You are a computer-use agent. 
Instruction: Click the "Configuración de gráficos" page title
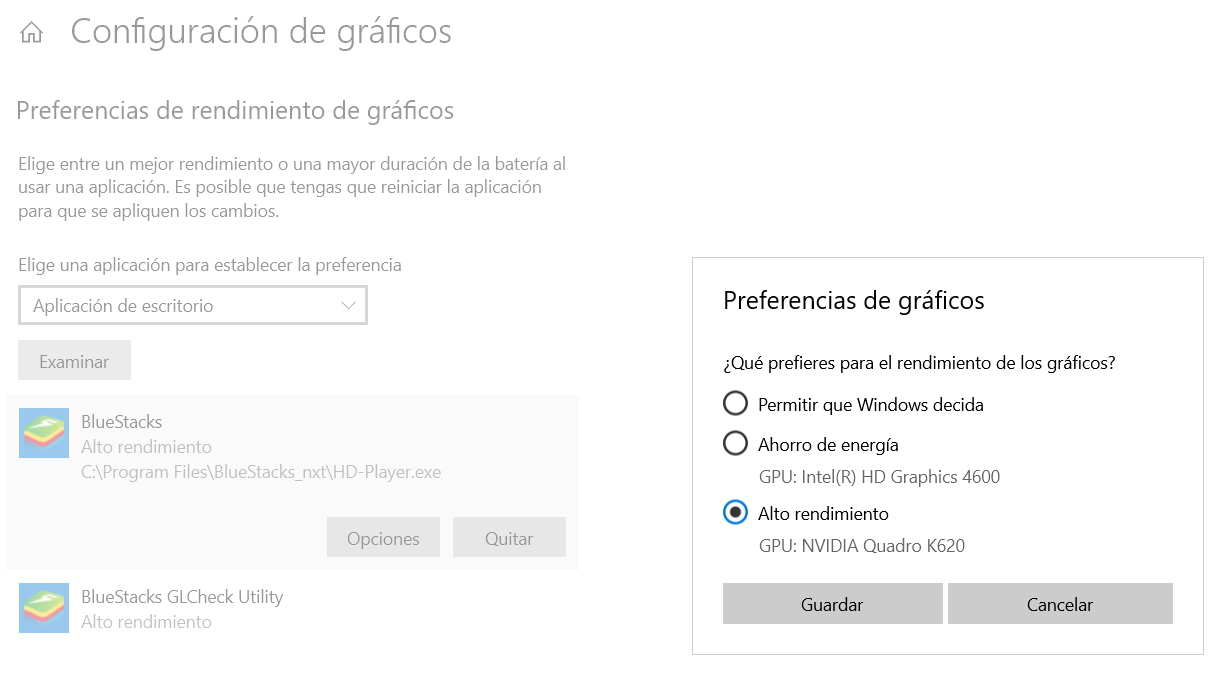[261, 31]
